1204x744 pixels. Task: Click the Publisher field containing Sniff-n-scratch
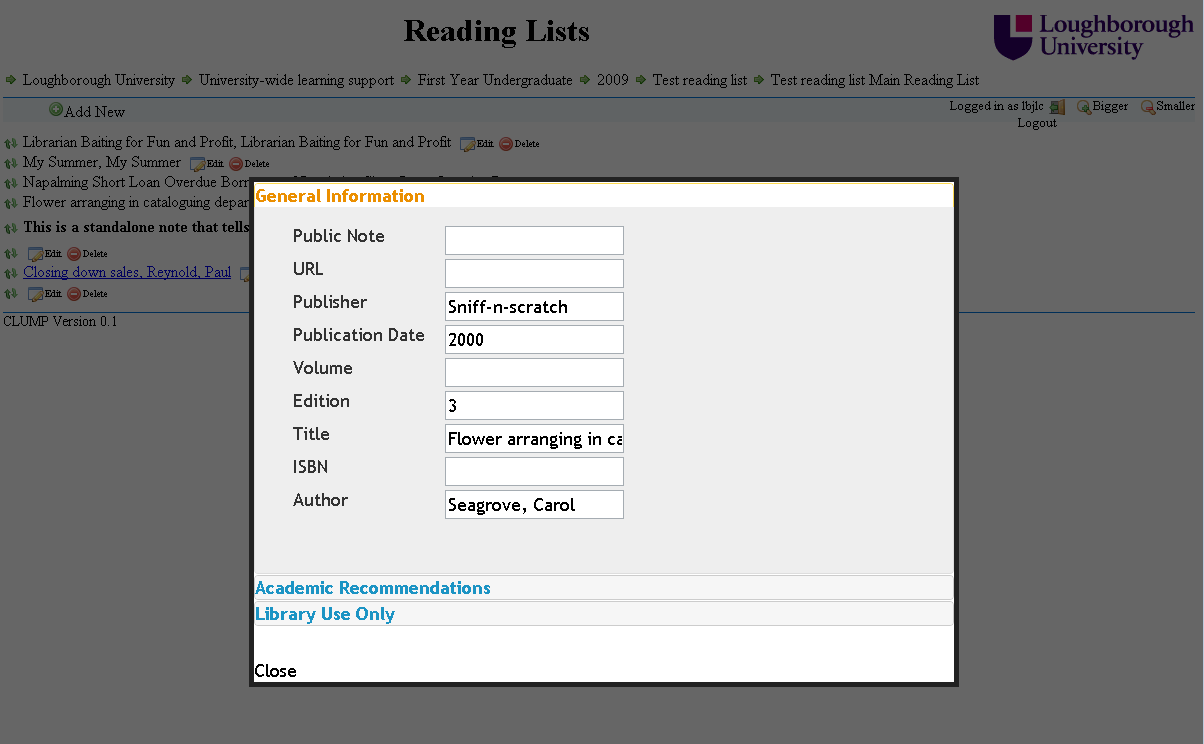534,306
